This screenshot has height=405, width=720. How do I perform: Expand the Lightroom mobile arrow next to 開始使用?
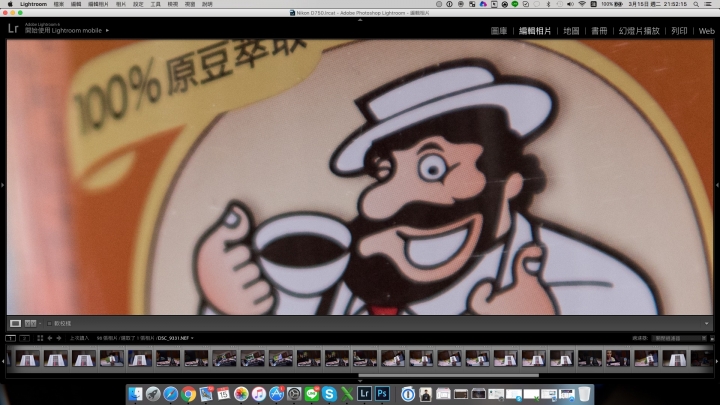click(x=107, y=30)
